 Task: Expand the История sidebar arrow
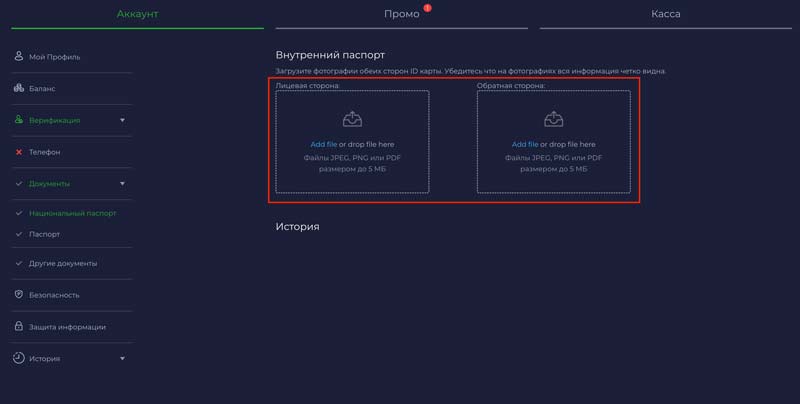(x=122, y=358)
